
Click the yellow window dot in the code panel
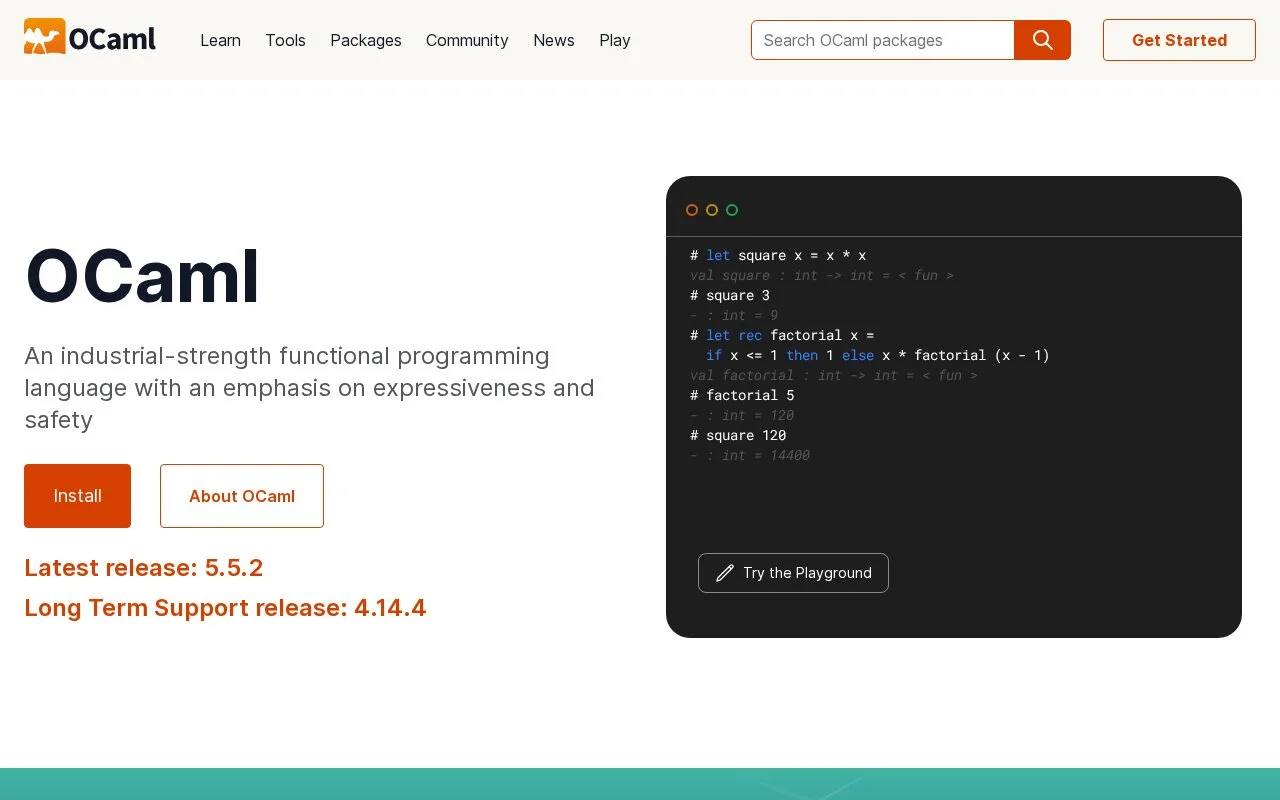click(712, 210)
